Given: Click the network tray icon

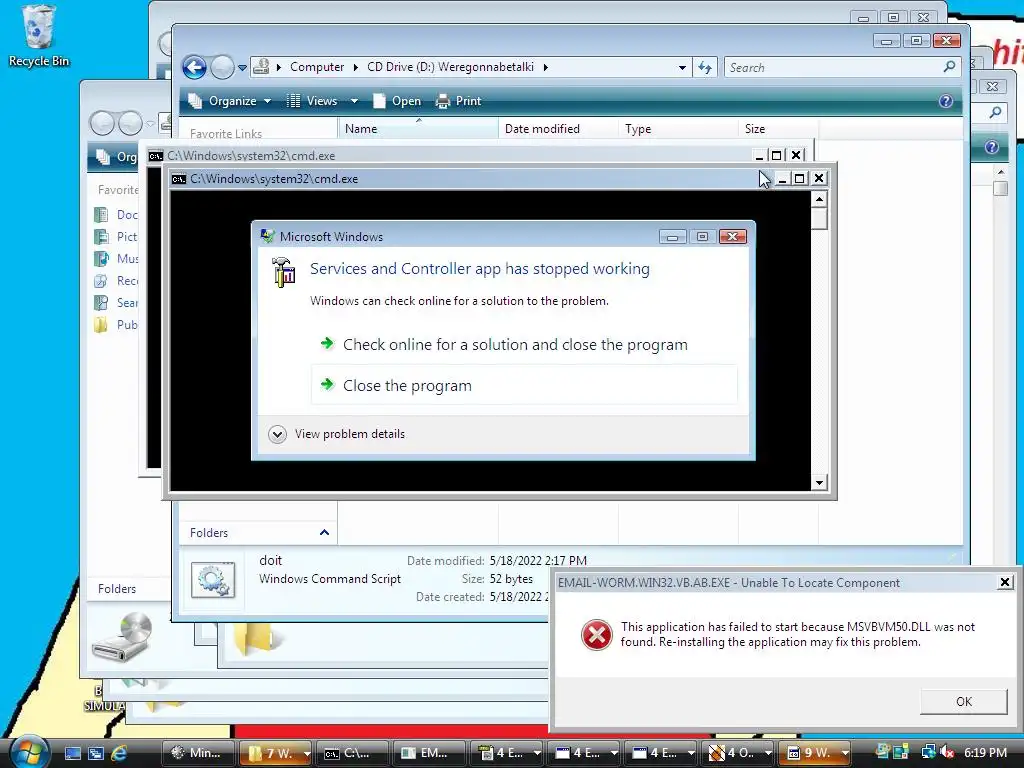Looking at the screenshot, I should [x=928, y=753].
